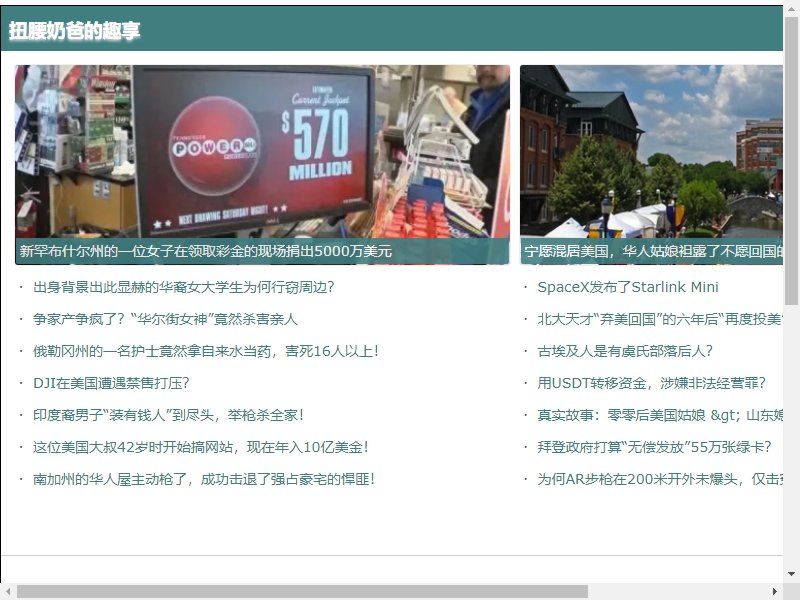Open article about 华尔街女神 killing relatives

point(165,319)
